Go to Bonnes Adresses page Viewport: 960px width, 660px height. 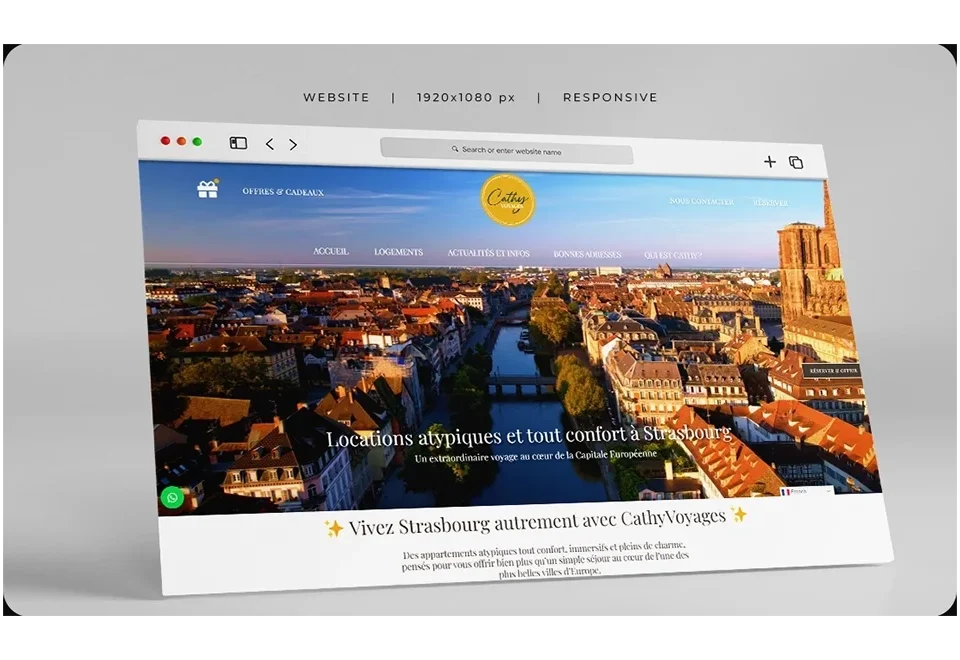587,254
